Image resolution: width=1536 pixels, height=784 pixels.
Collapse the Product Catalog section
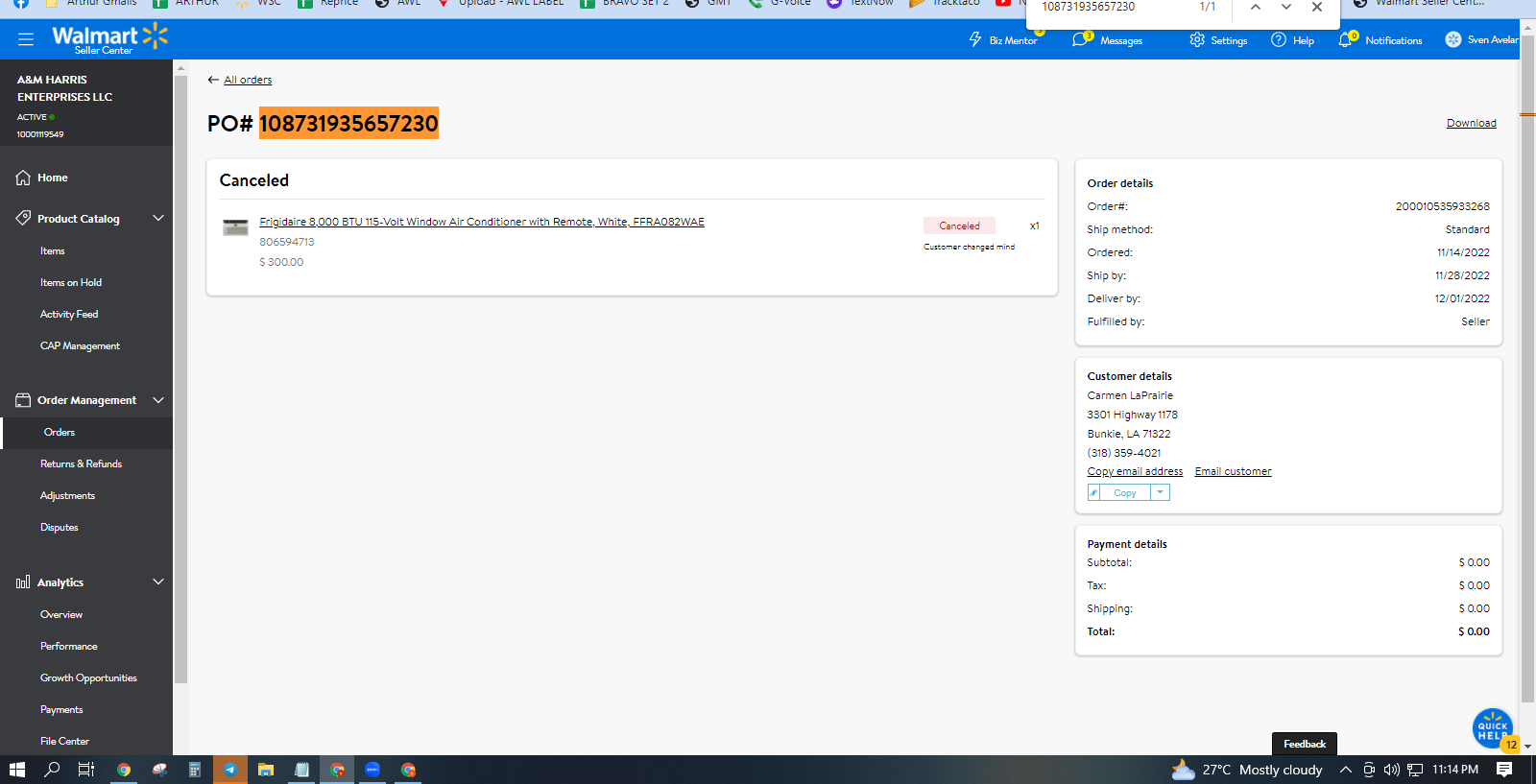(x=158, y=218)
